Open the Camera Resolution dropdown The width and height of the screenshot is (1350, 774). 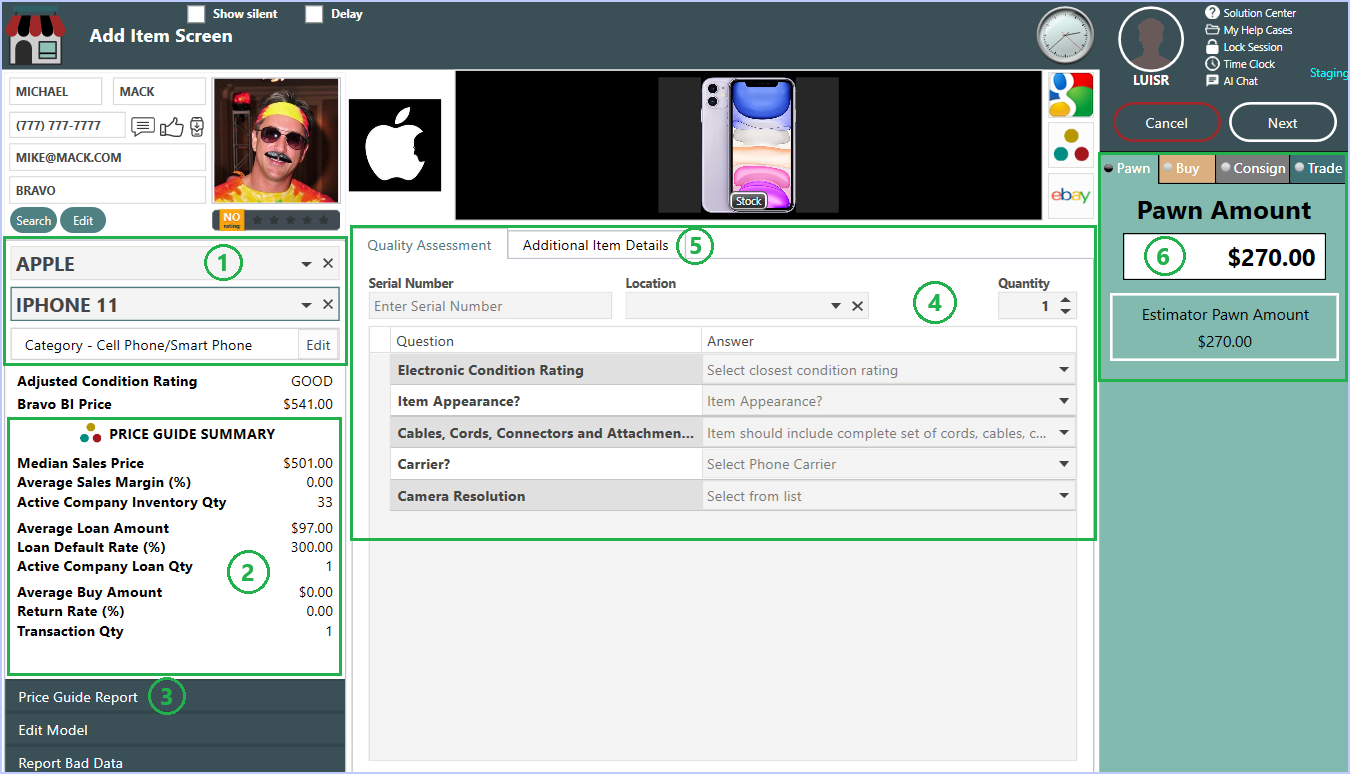point(1064,496)
